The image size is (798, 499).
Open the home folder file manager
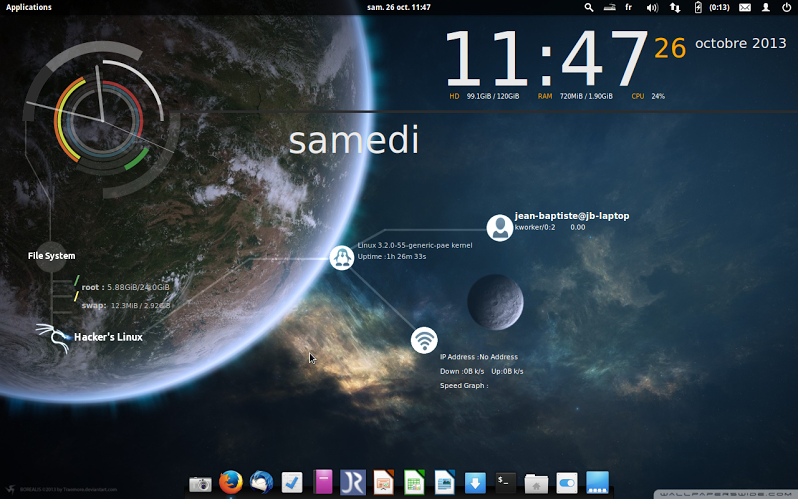(x=536, y=484)
